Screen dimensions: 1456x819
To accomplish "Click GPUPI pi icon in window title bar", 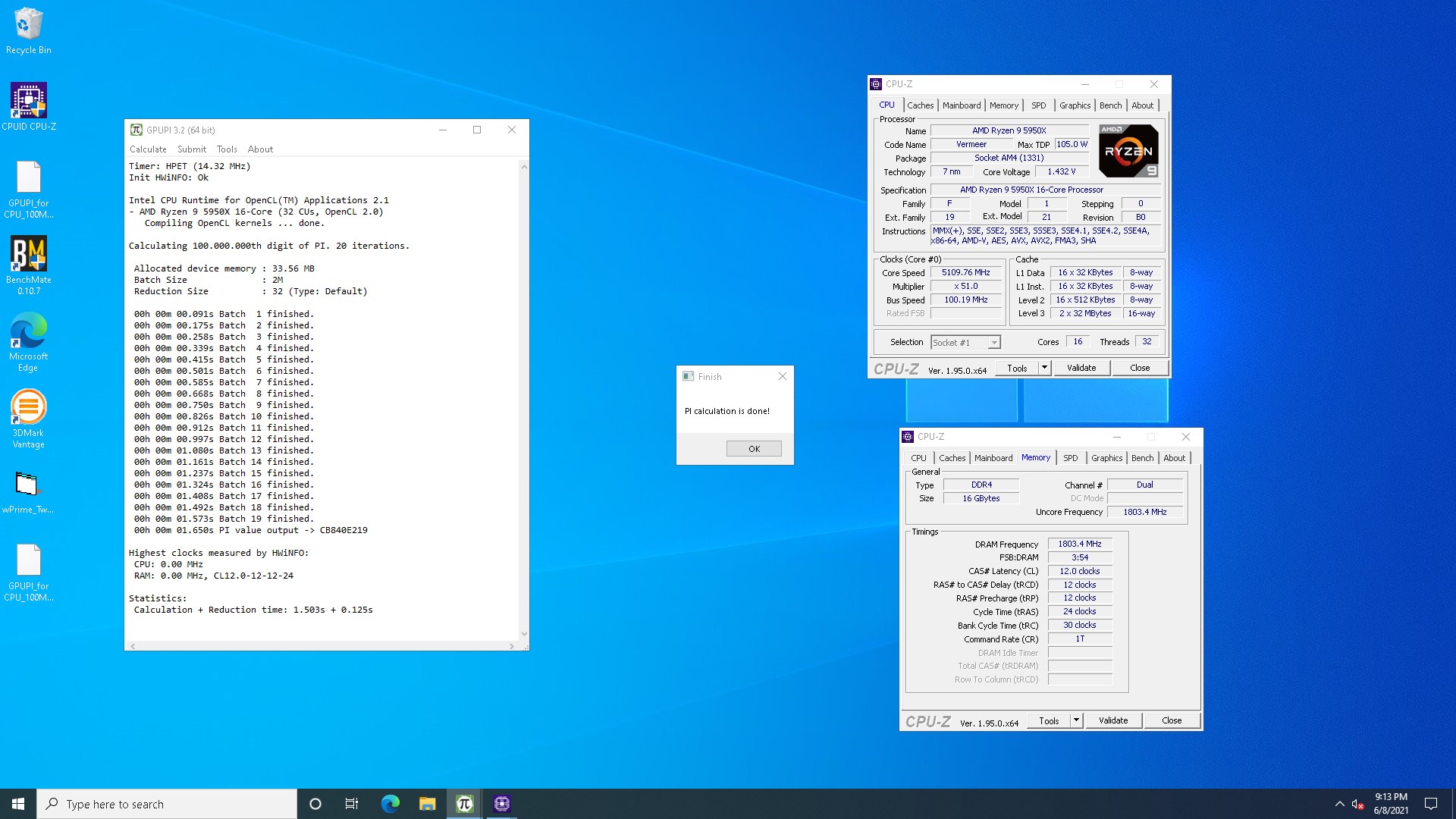I will point(136,130).
